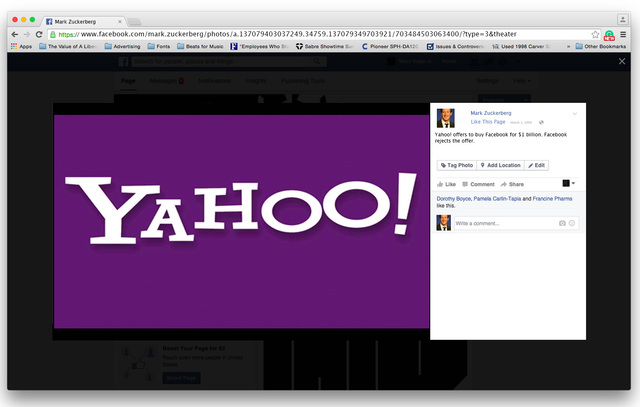Open the dimmed Insights tab
640x407 pixels.
click(256, 81)
